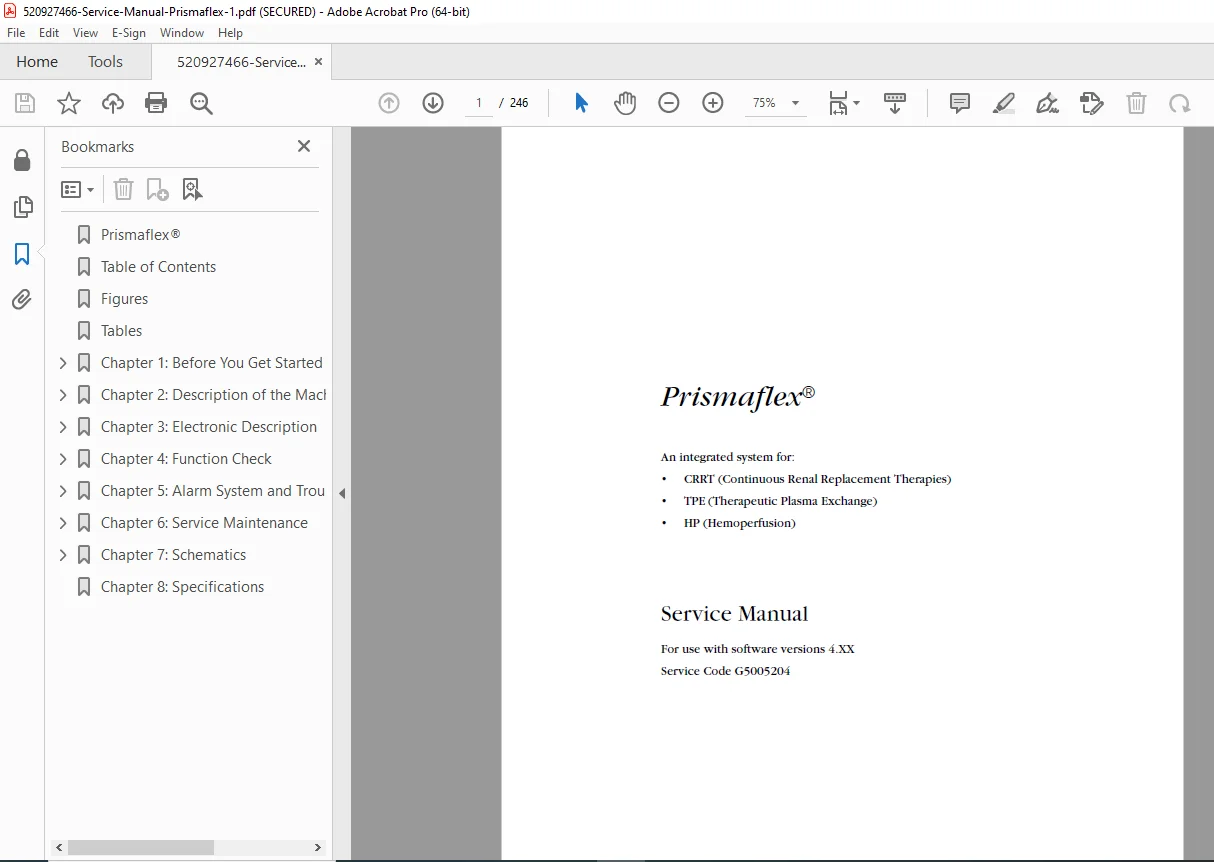Rotate page with the rotate icon
1214x862 pixels.
point(1180,103)
